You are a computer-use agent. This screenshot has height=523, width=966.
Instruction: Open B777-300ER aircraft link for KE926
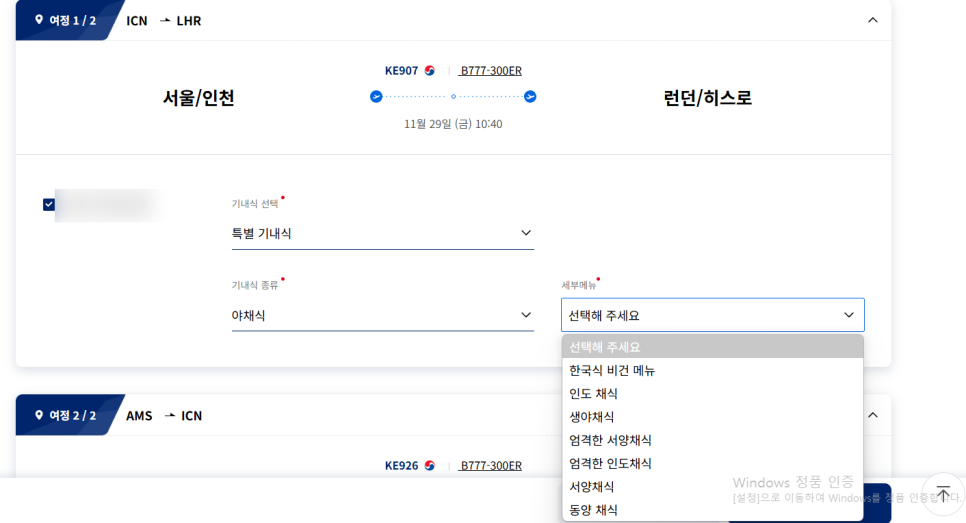(x=491, y=466)
